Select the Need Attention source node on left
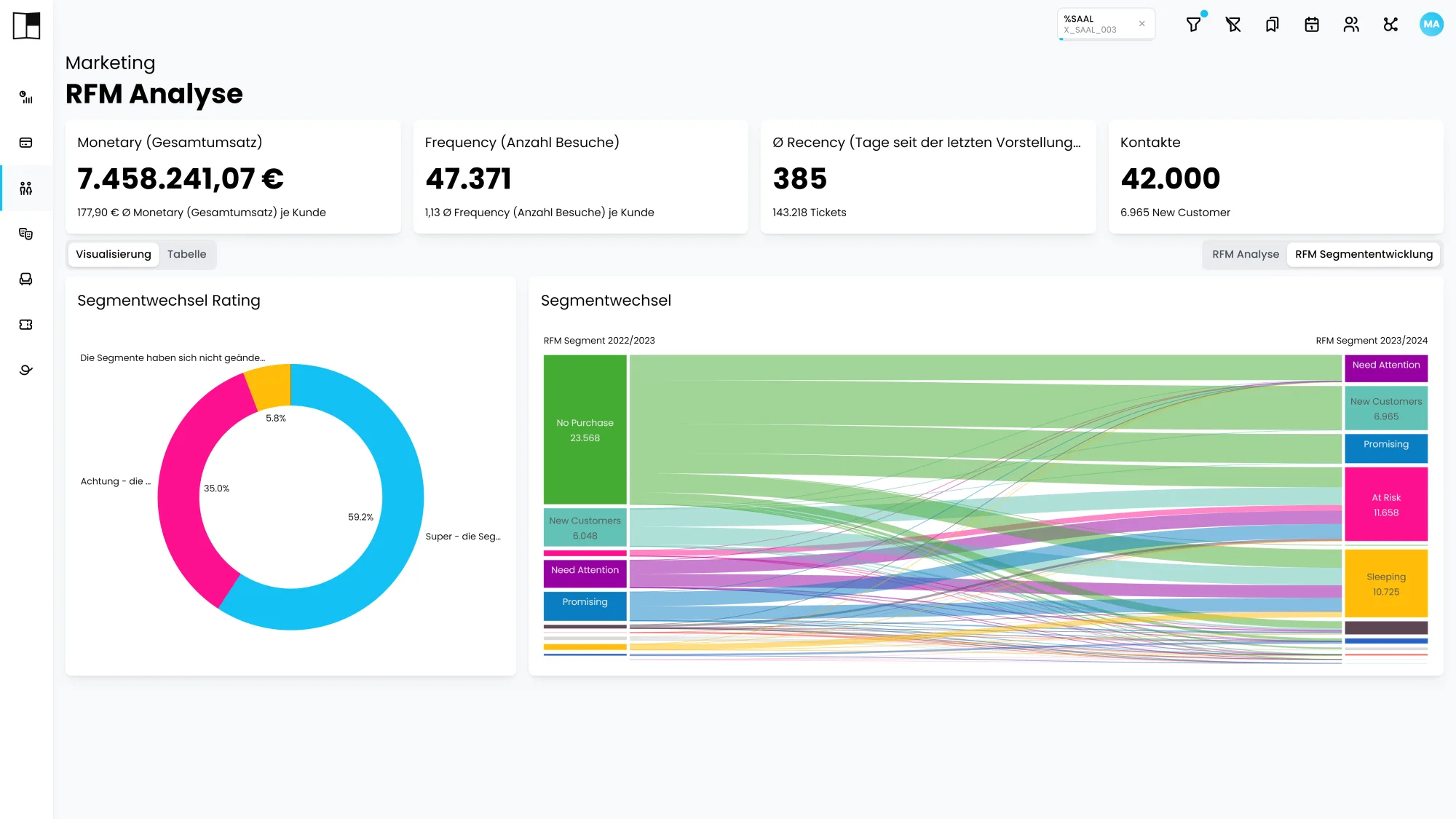This screenshot has width=1456, height=819. [x=585, y=574]
